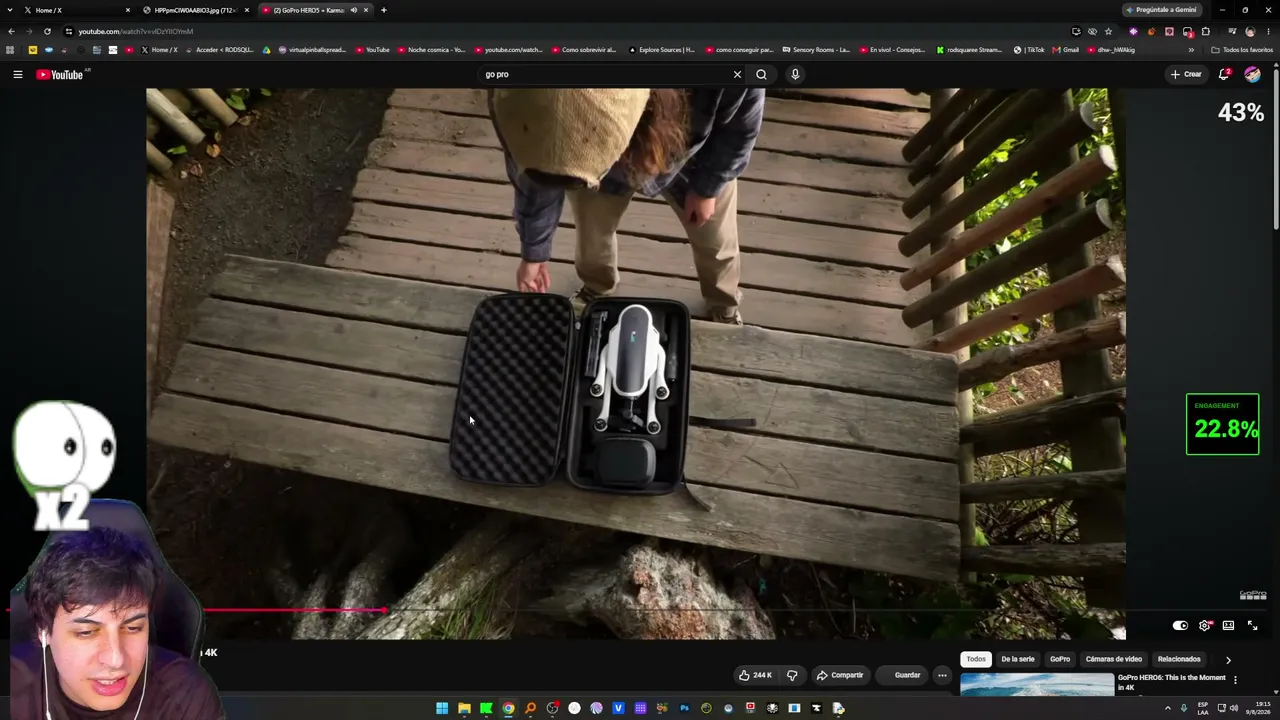Screen dimensions: 1280x720
Task: Select the 'Cámaras de video' chip
Action: tap(1114, 659)
